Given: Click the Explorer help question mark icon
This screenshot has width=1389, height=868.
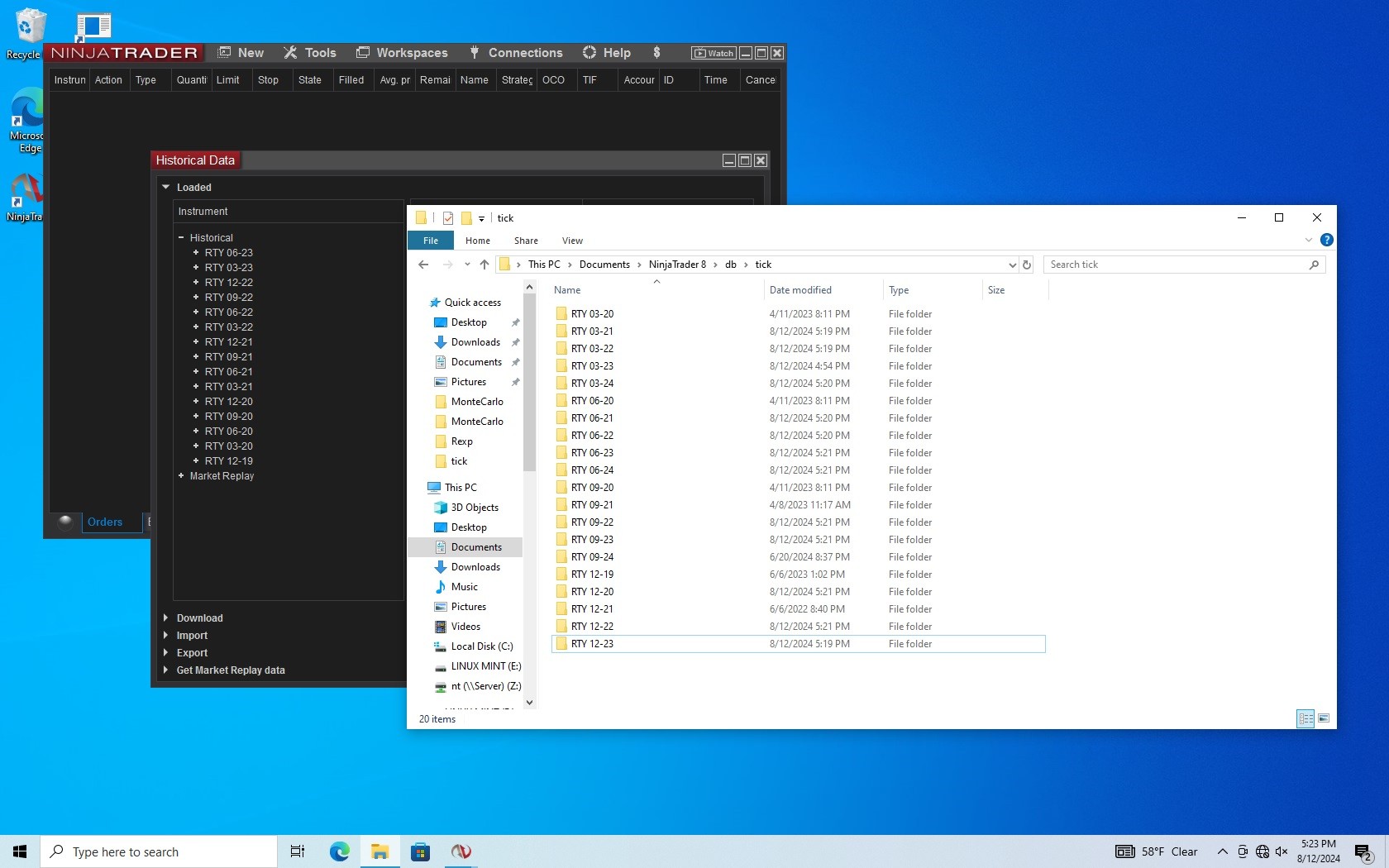Looking at the screenshot, I should [1326, 240].
